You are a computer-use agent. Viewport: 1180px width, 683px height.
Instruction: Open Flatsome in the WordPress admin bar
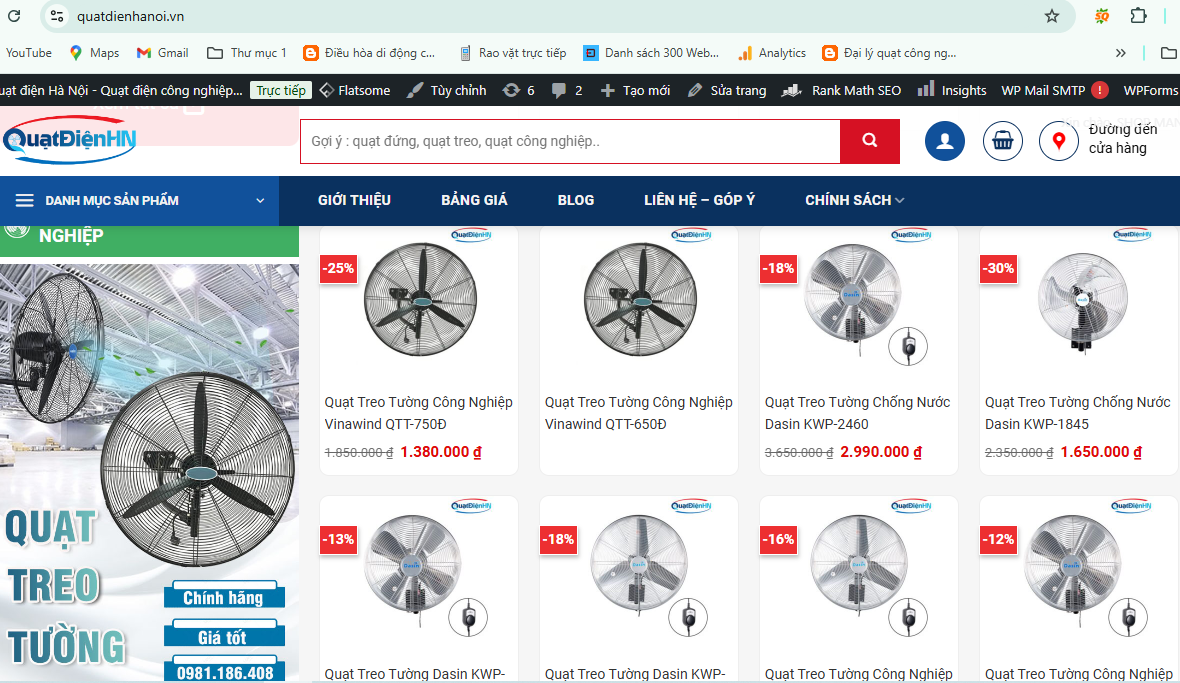[355, 90]
